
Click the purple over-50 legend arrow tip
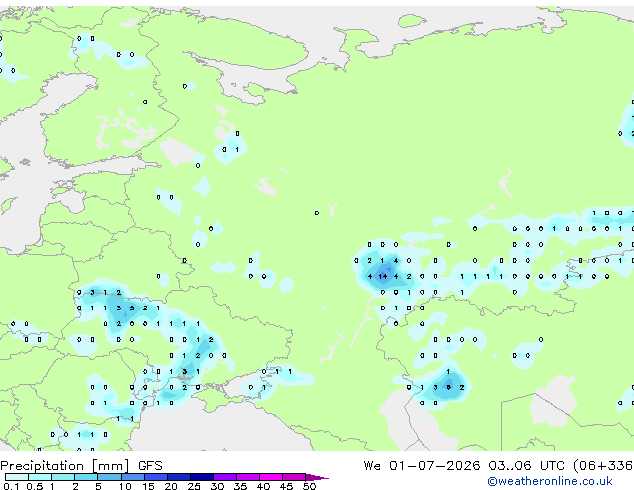coord(317,477)
